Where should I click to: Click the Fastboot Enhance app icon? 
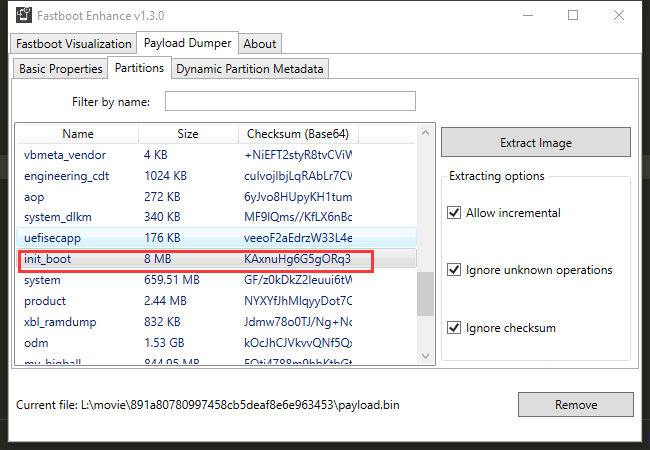point(24,15)
